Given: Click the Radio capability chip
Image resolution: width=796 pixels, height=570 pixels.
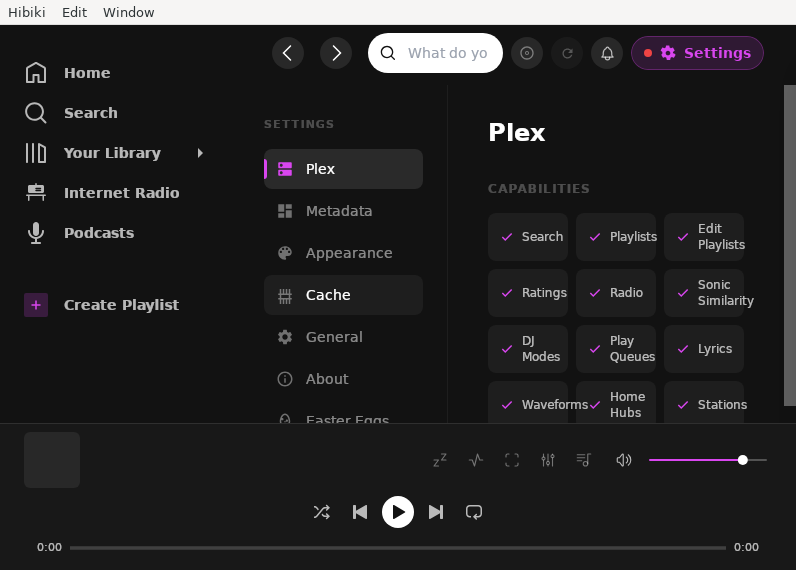Looking at the screenshot, I should [x=616, y=293].
